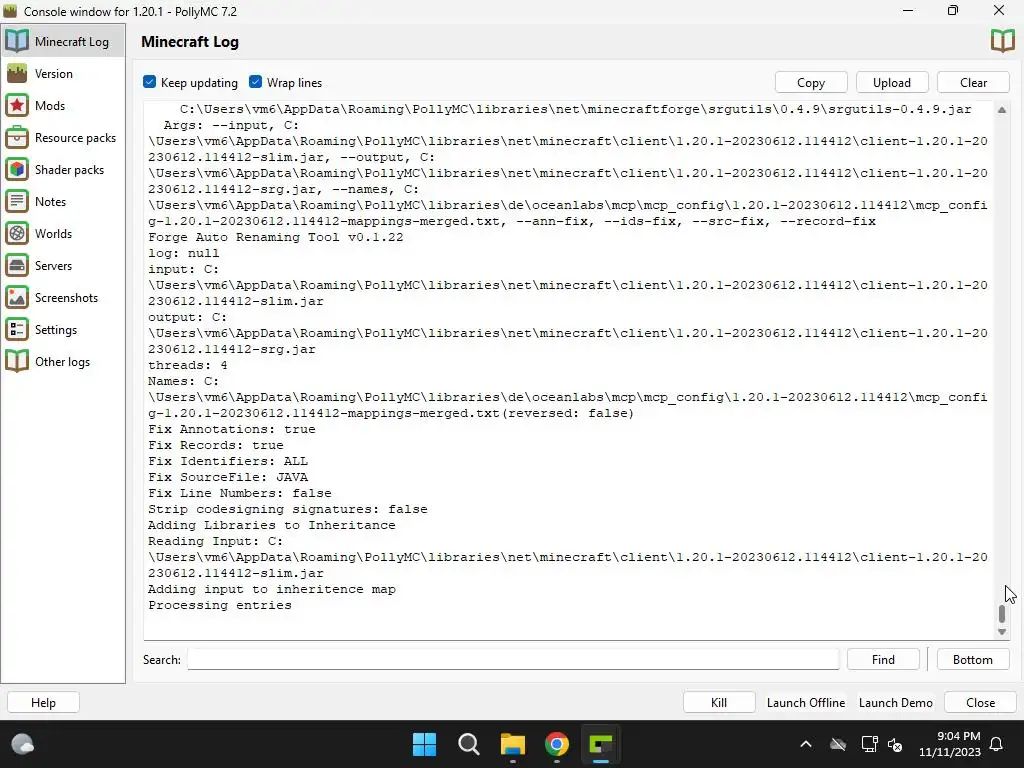The width and height of the screenshot is (1024, 768).
Task: Click the Servers label in sidebar
Action: pyautogui.click(x=54, y=266)
